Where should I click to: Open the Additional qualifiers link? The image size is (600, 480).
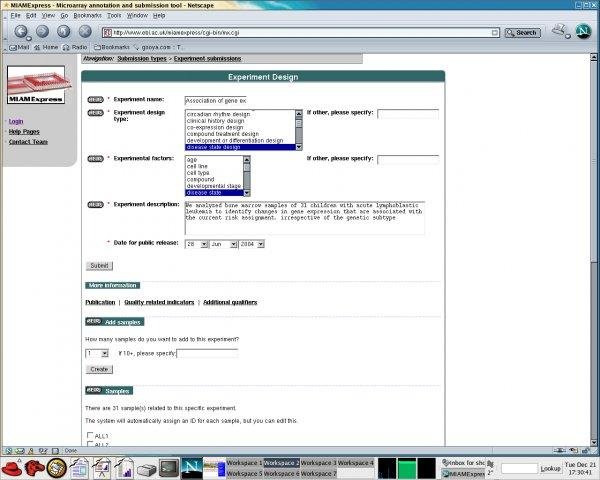pyautogui.click(x=230, y=302)
